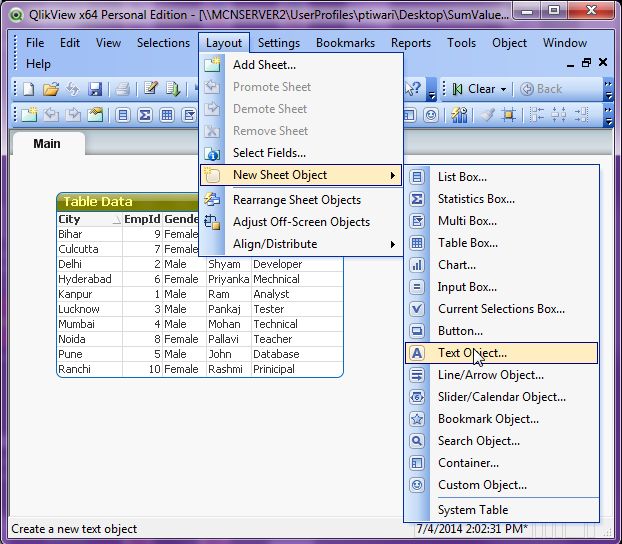Click the Bookmark Object star icon in the submenu
This screenshot has width=622, height=544.
[417, 419]
